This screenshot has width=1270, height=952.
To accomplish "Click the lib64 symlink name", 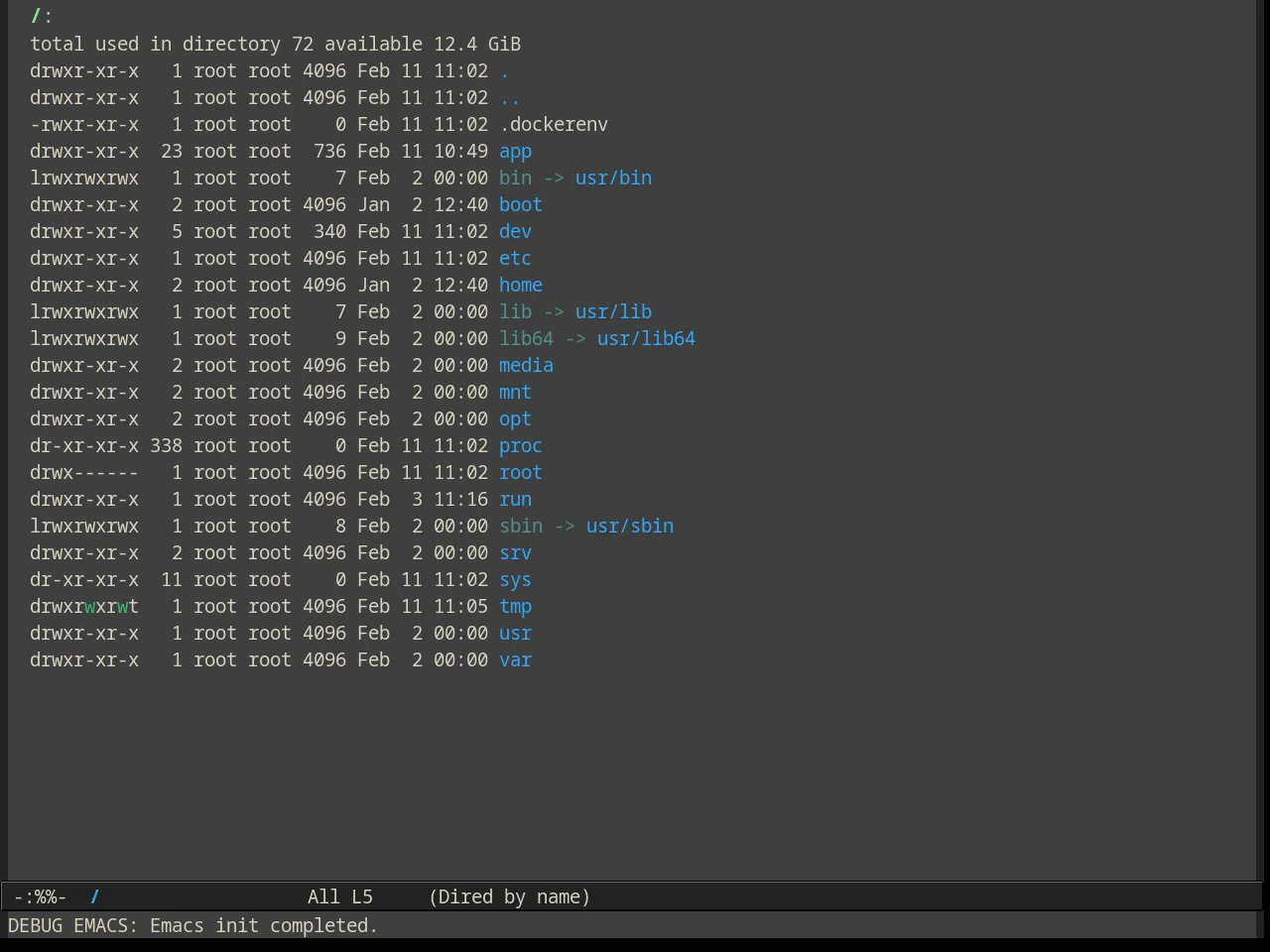I will tap(526, 339).
